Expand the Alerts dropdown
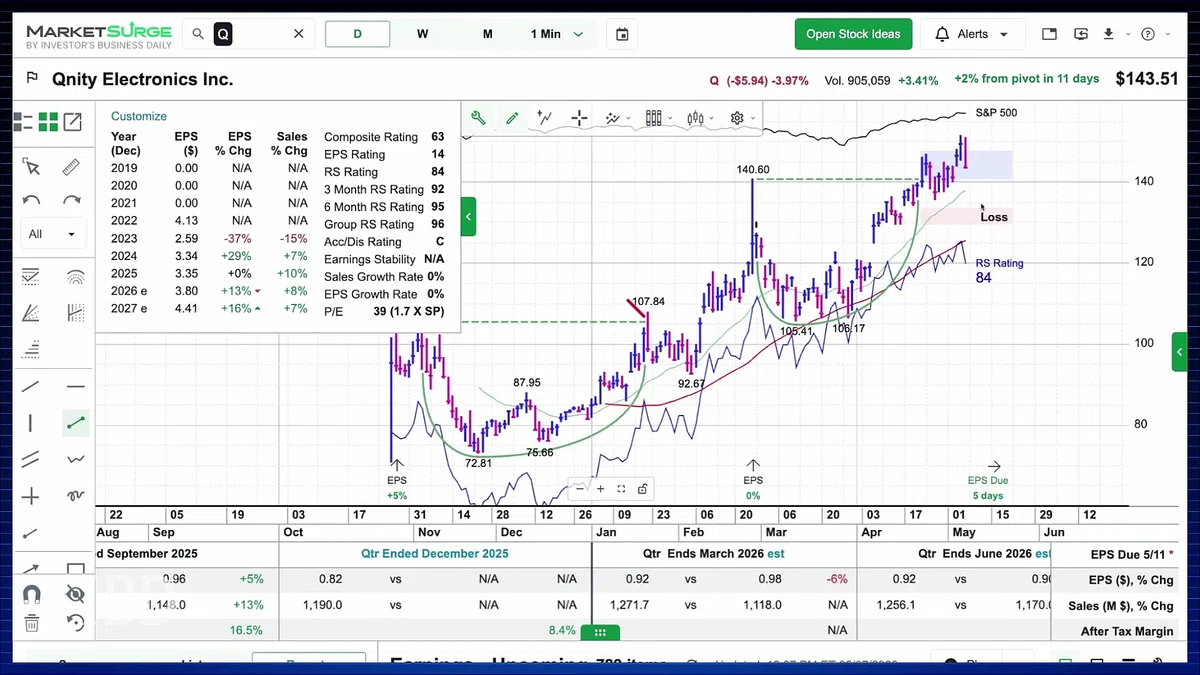1200x675 pixels. coord(972,34)
